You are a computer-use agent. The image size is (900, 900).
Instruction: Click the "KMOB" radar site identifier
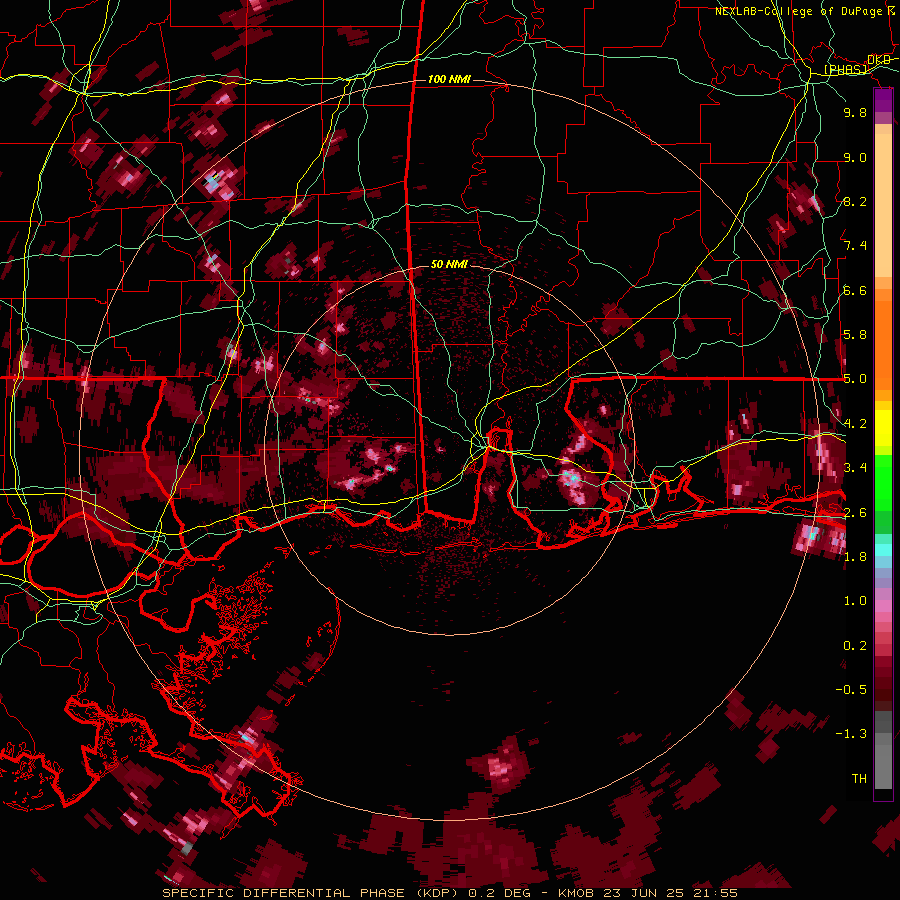(577, 893)
